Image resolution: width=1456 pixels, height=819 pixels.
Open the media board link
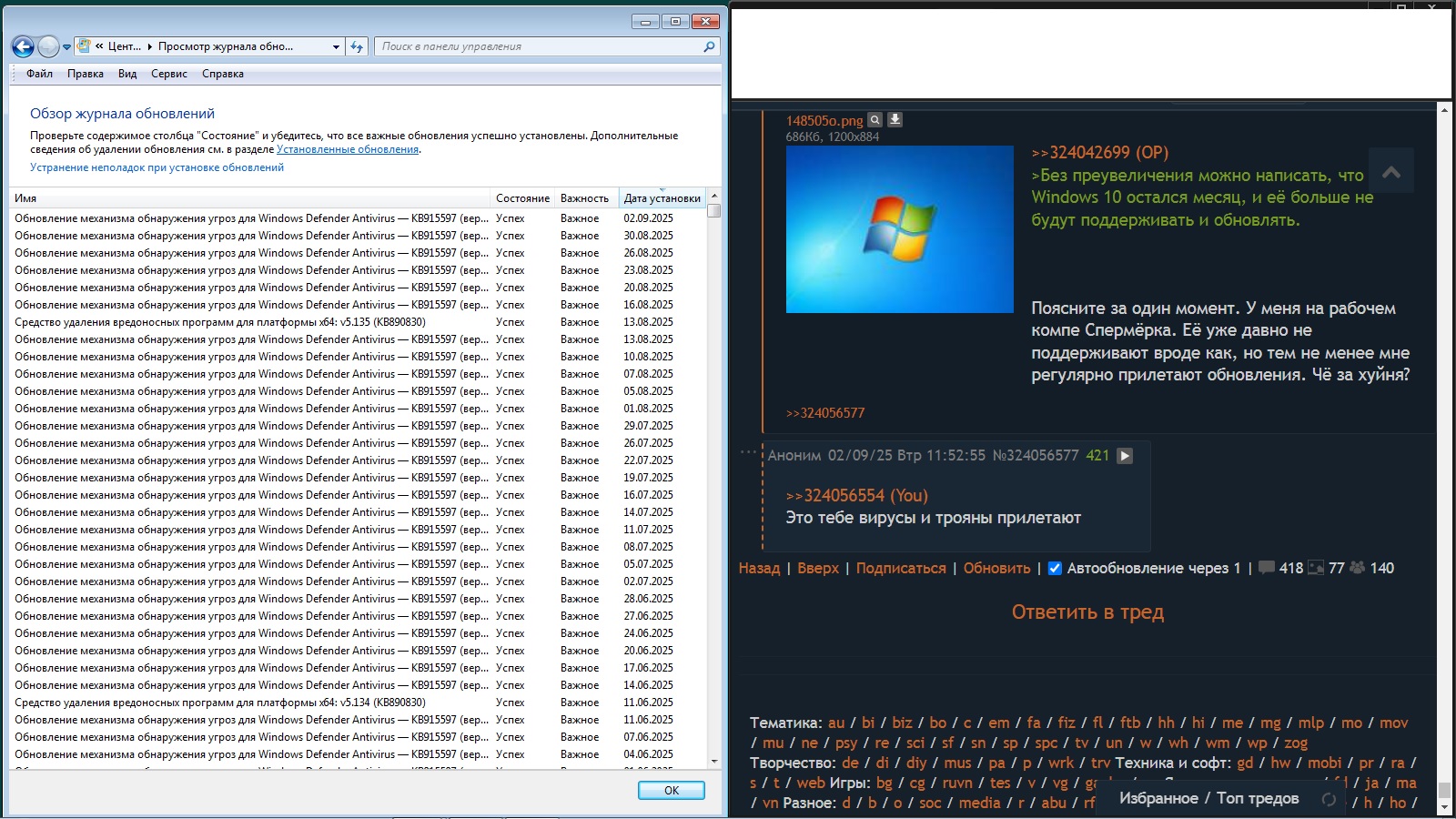coord(979,804)
